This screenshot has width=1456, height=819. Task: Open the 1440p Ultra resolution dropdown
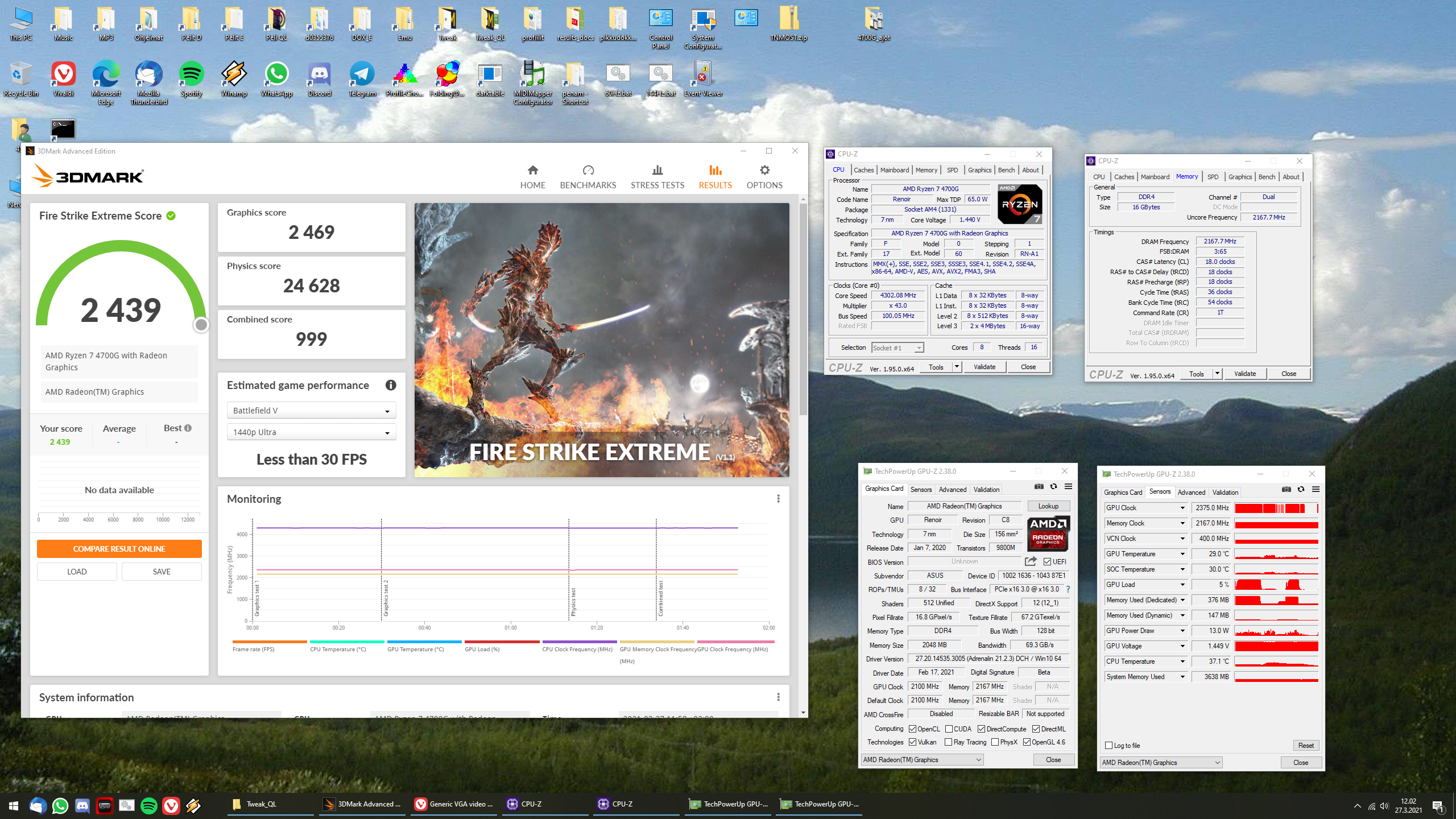click(x=311, y=432)
